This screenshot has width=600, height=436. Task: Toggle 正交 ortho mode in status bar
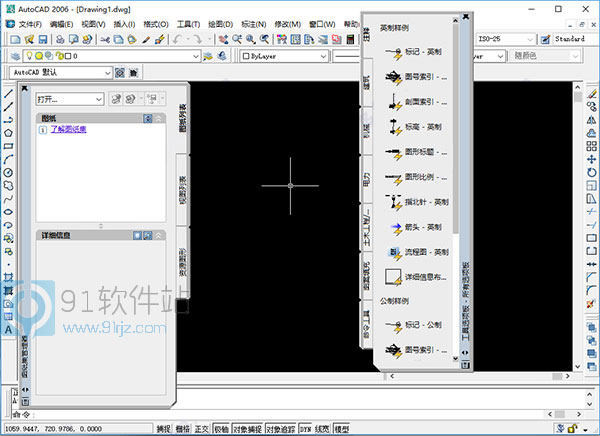coord(200,429)
